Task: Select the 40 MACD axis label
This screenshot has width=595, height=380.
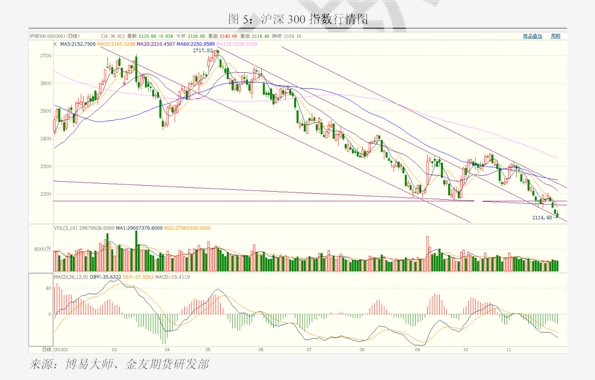Action: coord(48,288)
